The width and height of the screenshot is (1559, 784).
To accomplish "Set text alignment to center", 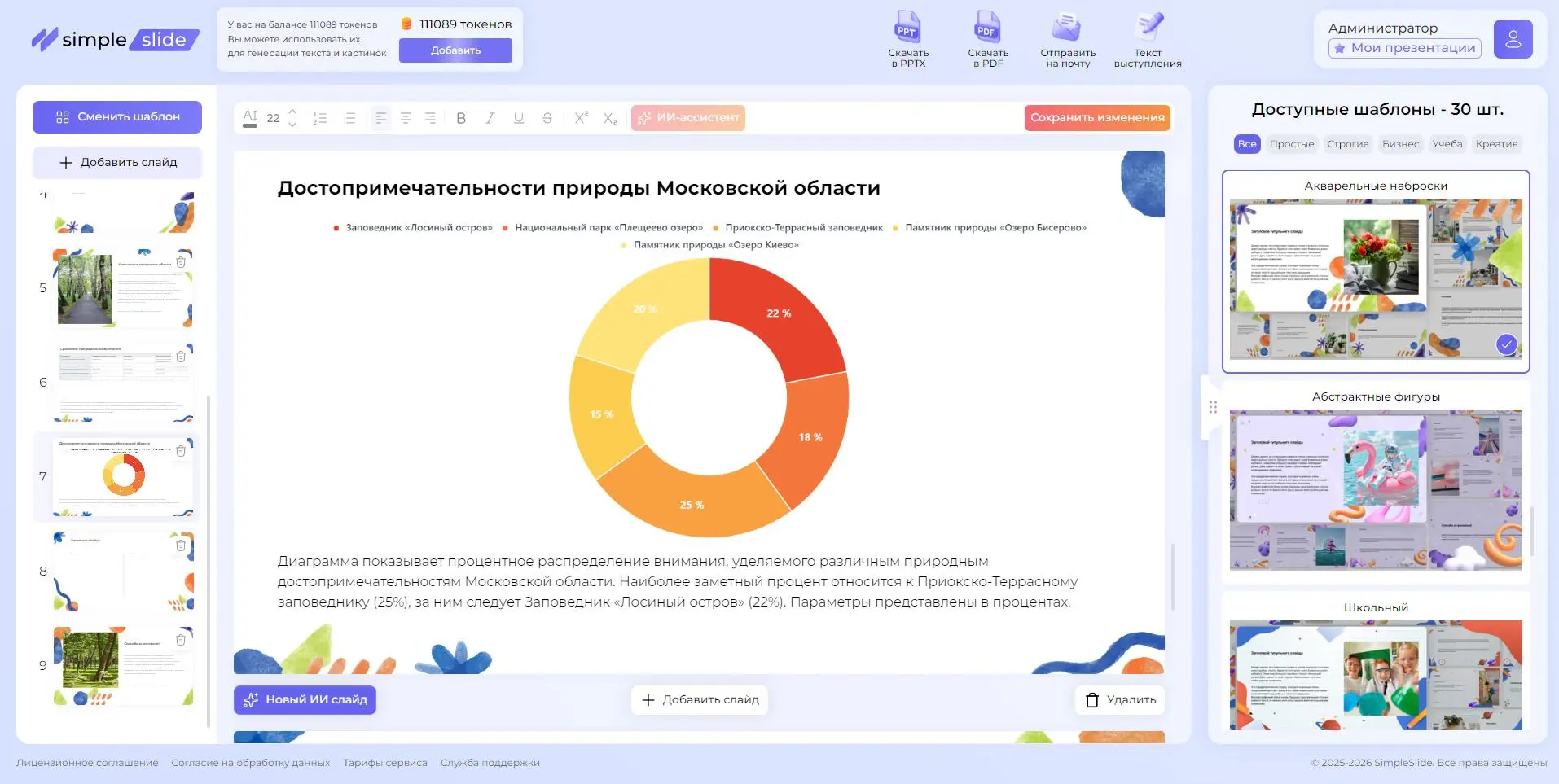I will click(406, 118).
